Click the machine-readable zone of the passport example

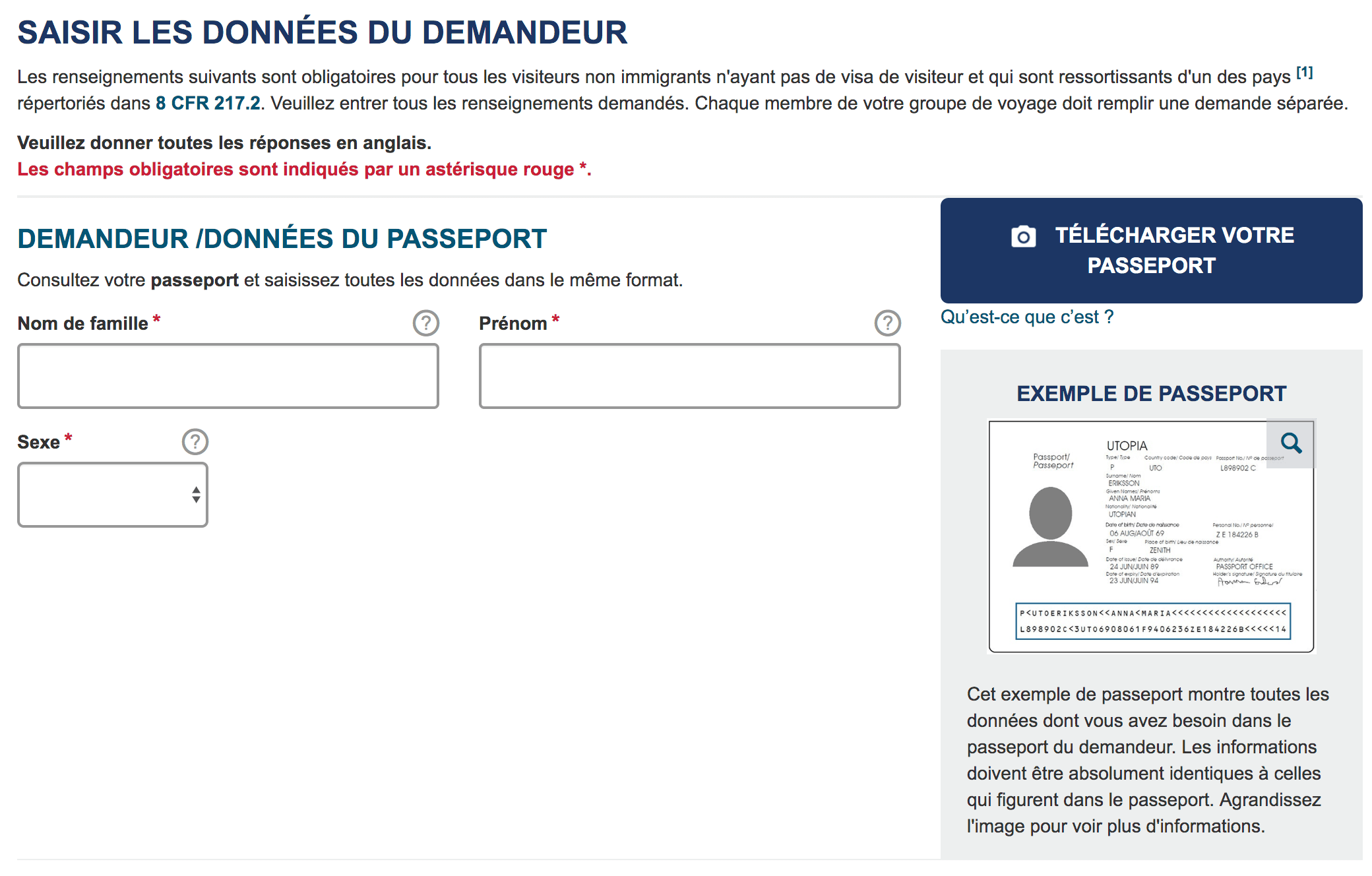tap(1152, 621)
